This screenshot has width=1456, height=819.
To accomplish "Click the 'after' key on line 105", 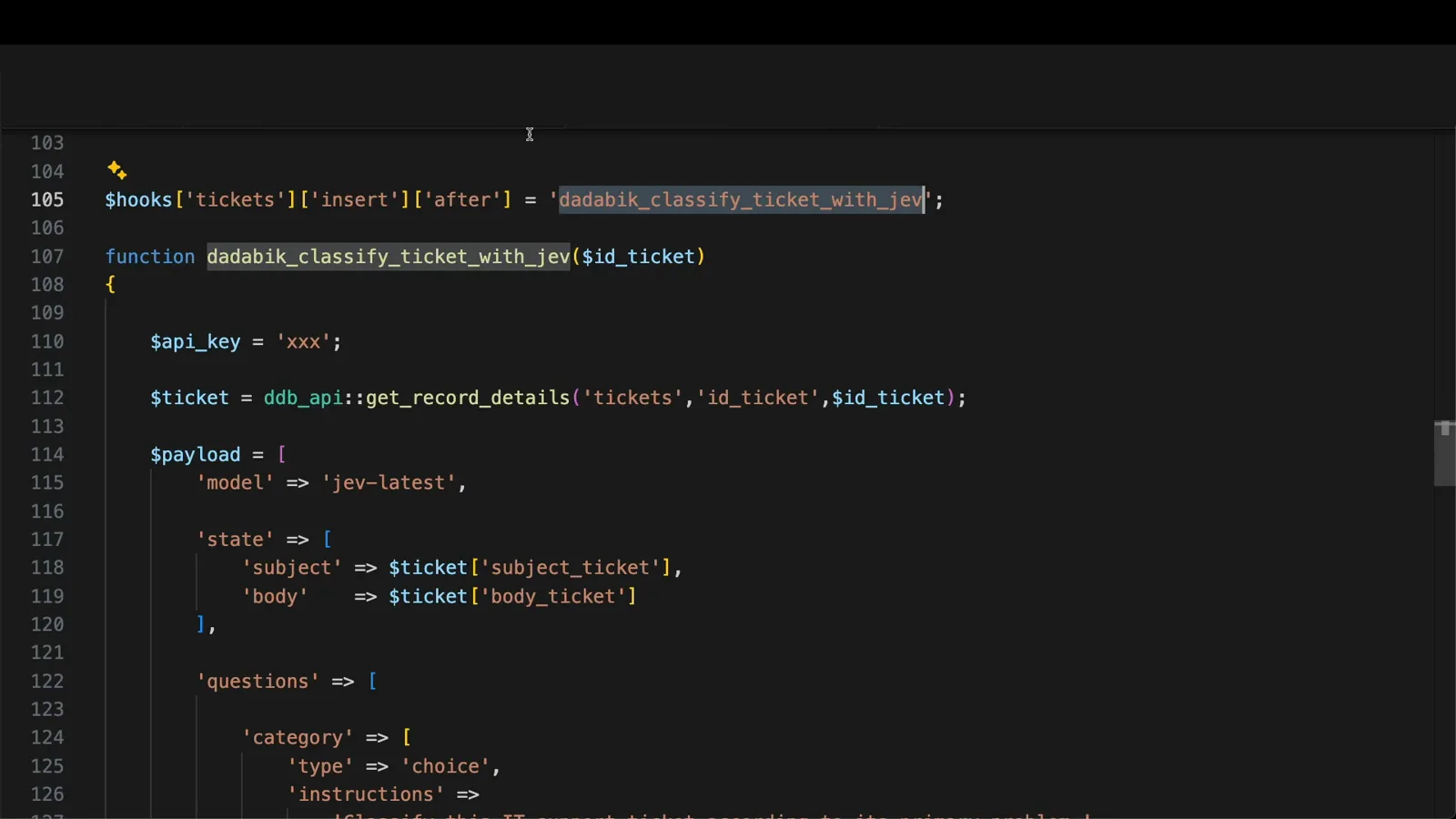I will [x=462, y=200].
